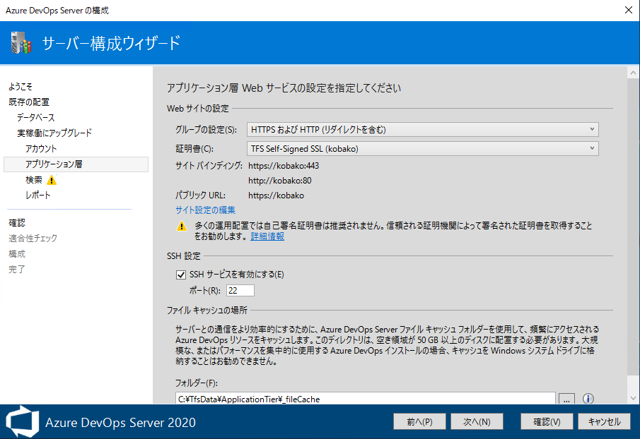Click the scrollbar down arrow
This screenshot has height=439, width=640.
click(x=633, y=398)
